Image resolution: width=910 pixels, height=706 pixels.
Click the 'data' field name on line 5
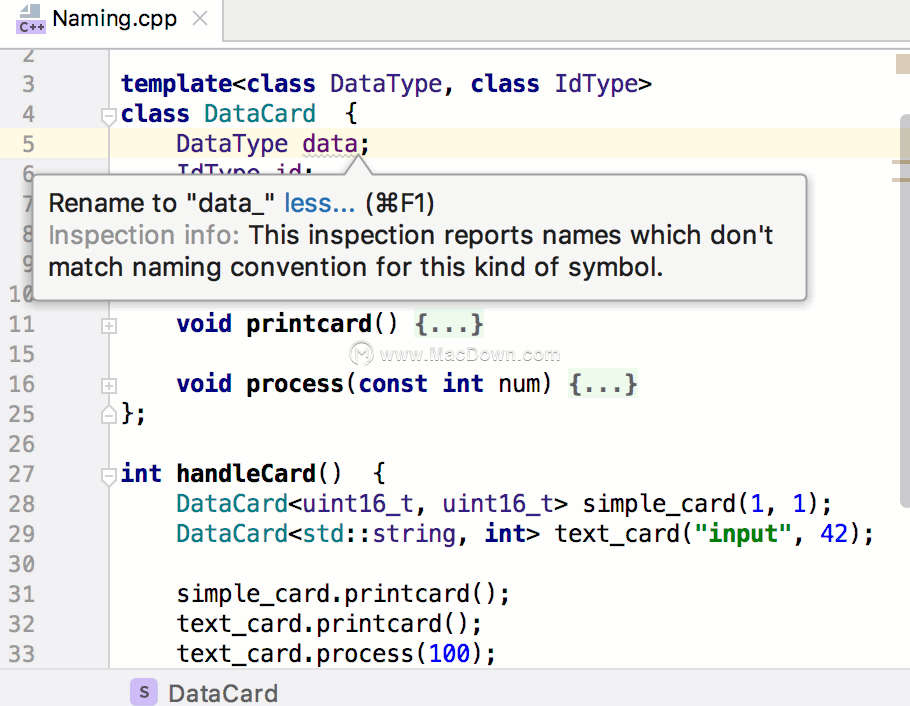[330, 144]
